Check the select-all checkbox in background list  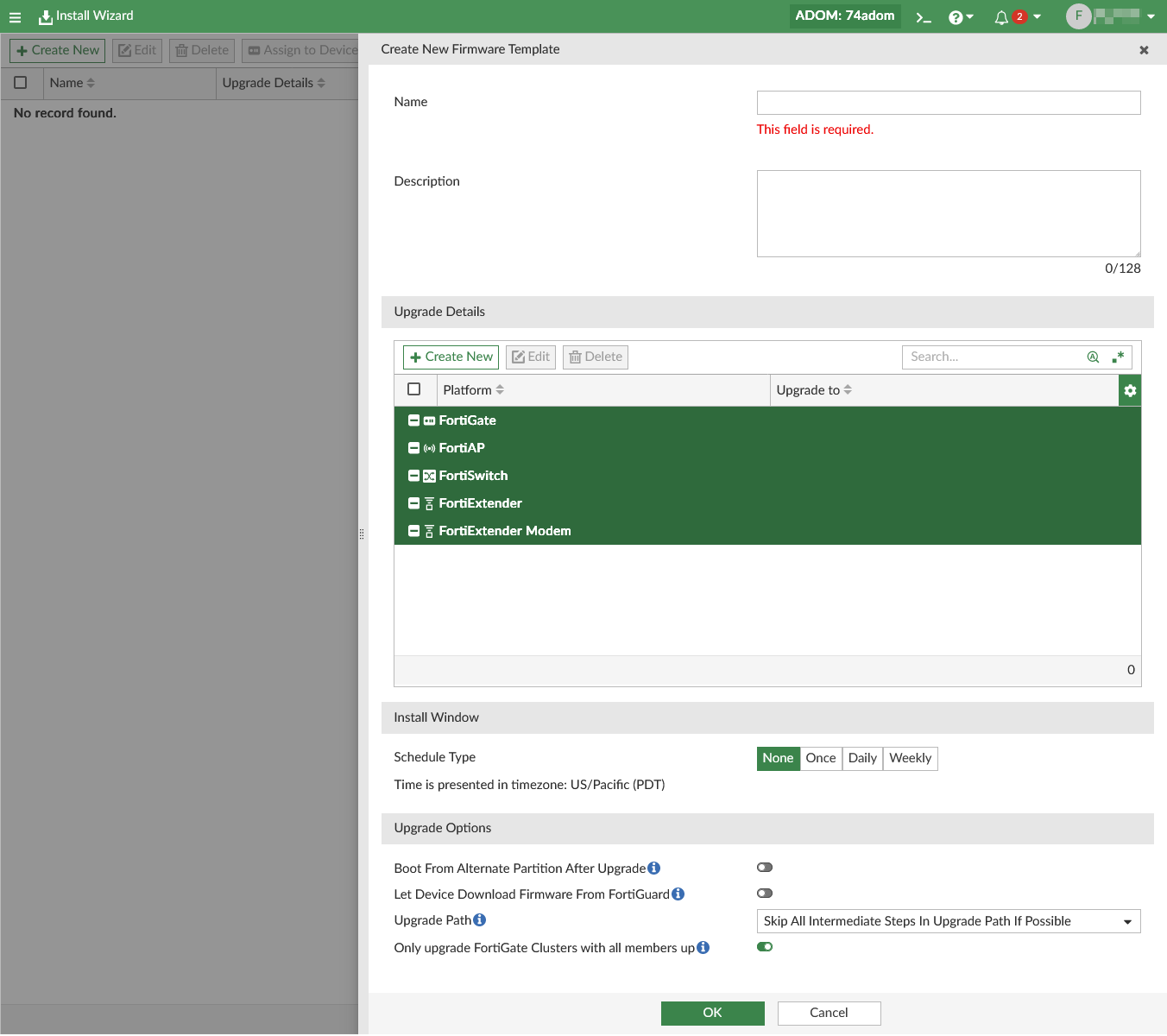click(x=21, y=83)
